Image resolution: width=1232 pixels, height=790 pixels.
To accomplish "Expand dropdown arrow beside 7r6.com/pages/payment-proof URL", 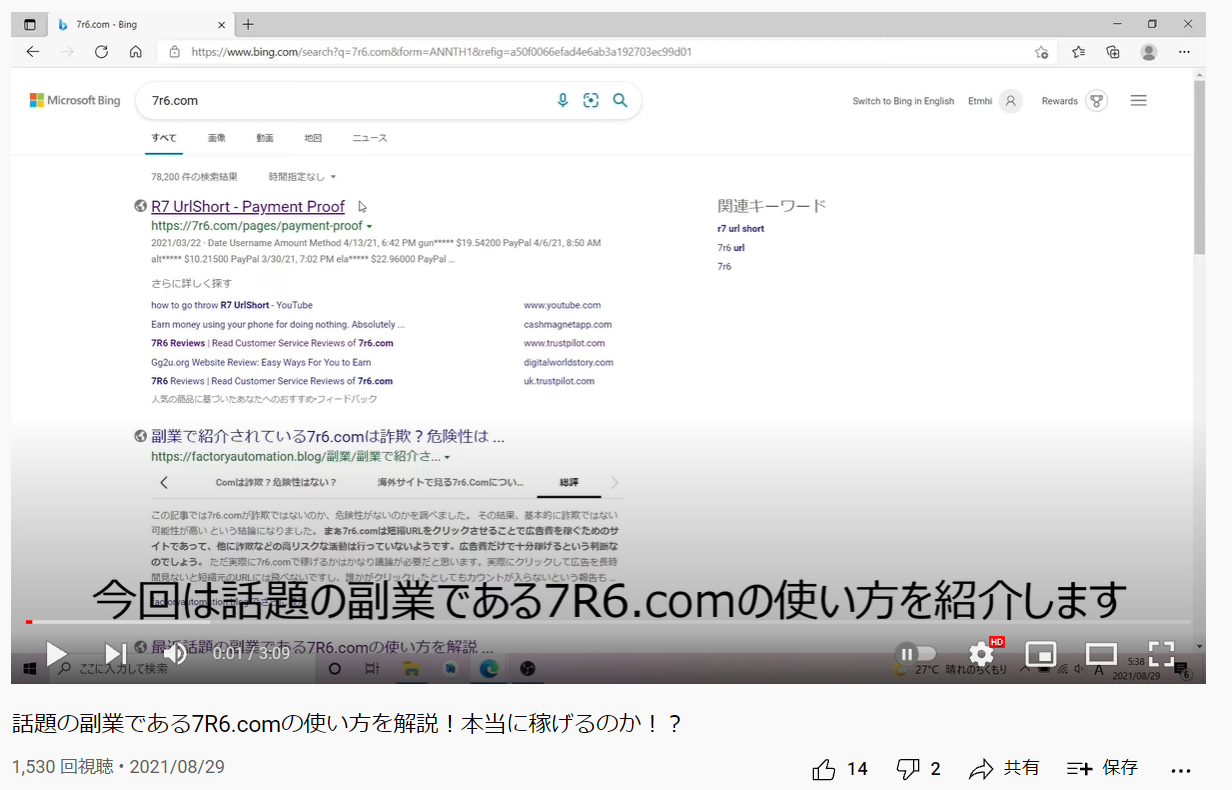I will coord(369,227).
